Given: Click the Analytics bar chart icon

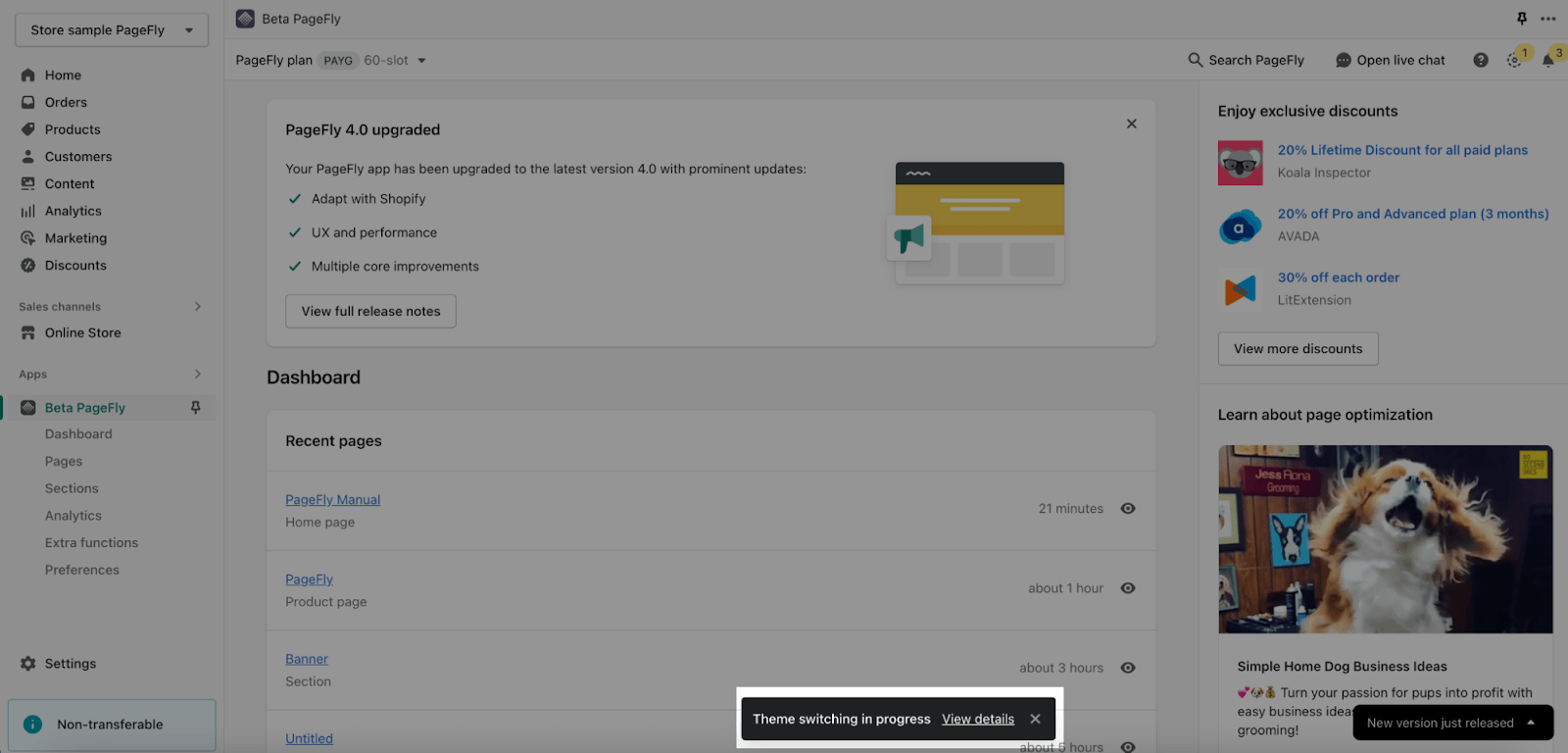Looking at the screenshot, I should [x=28, y=211].
